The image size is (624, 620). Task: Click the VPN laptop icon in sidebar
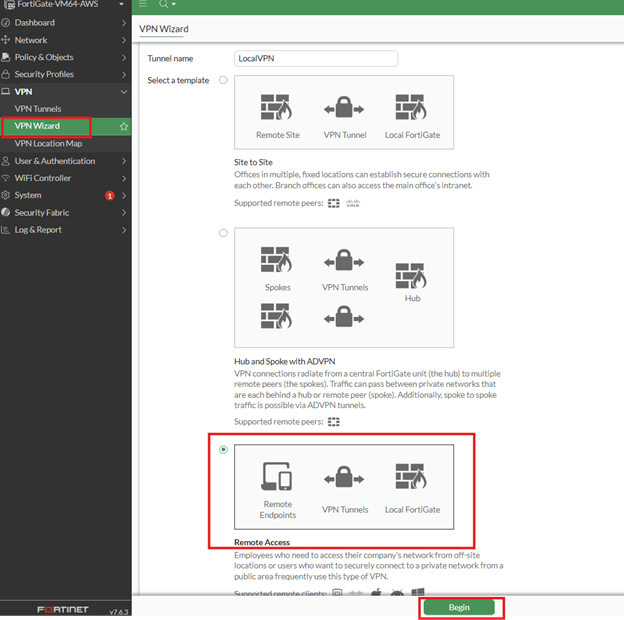pyautogui.click(x=6, y=92)
